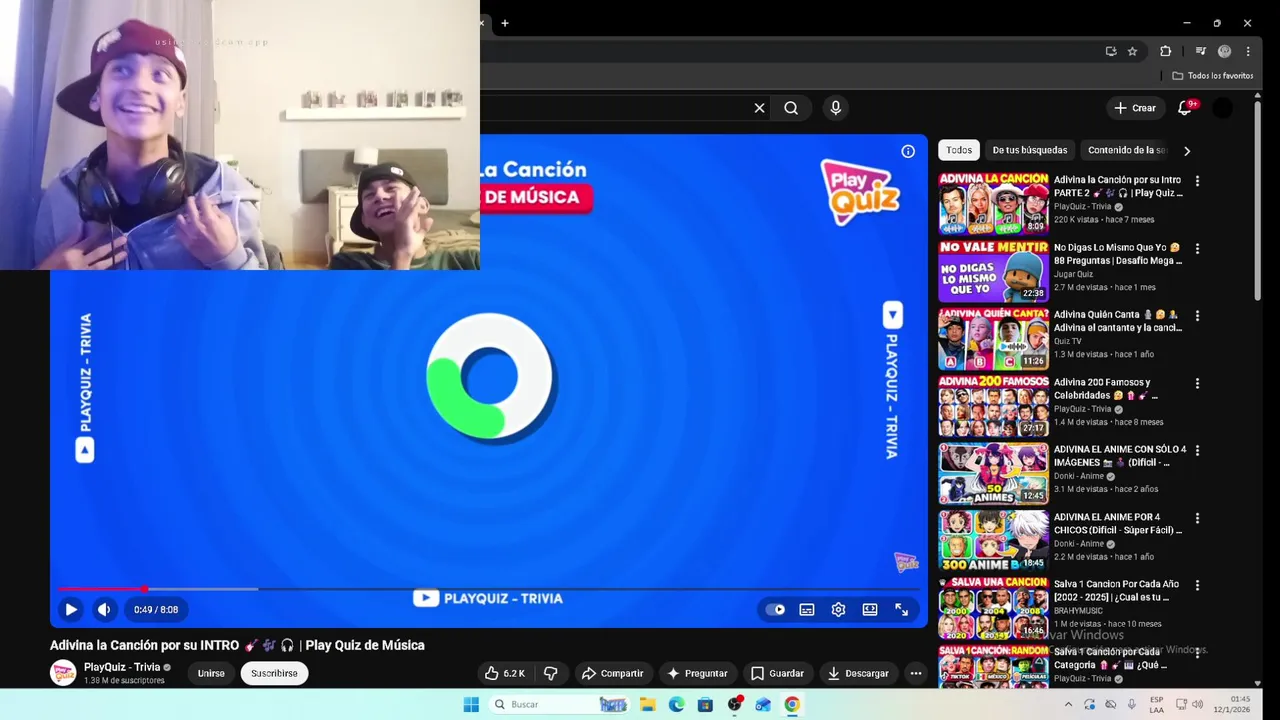Click the Compartir button

[x=612, y=673]
